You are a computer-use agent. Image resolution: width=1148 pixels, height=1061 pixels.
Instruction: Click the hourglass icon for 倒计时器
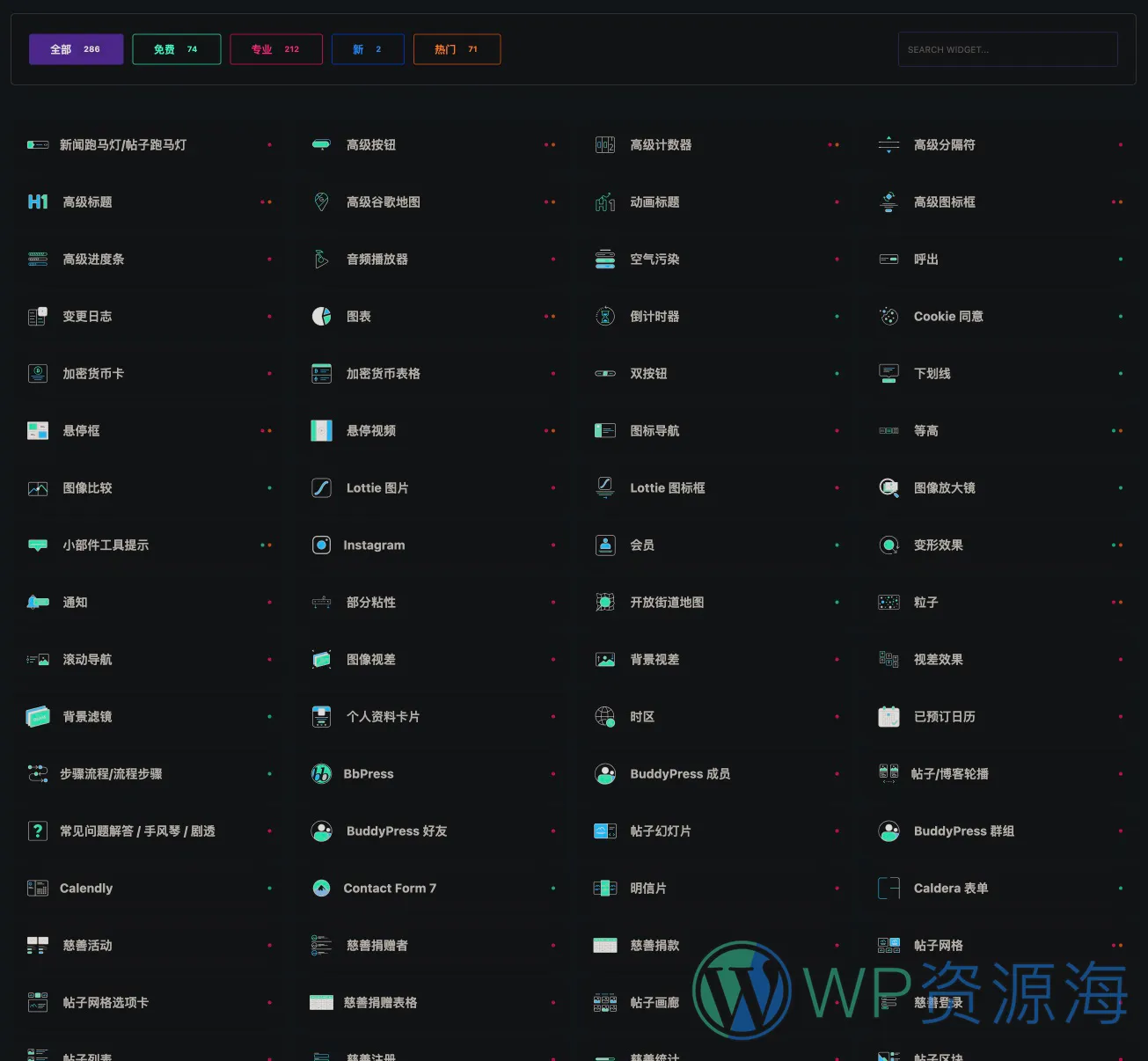(x=605, y=317)
